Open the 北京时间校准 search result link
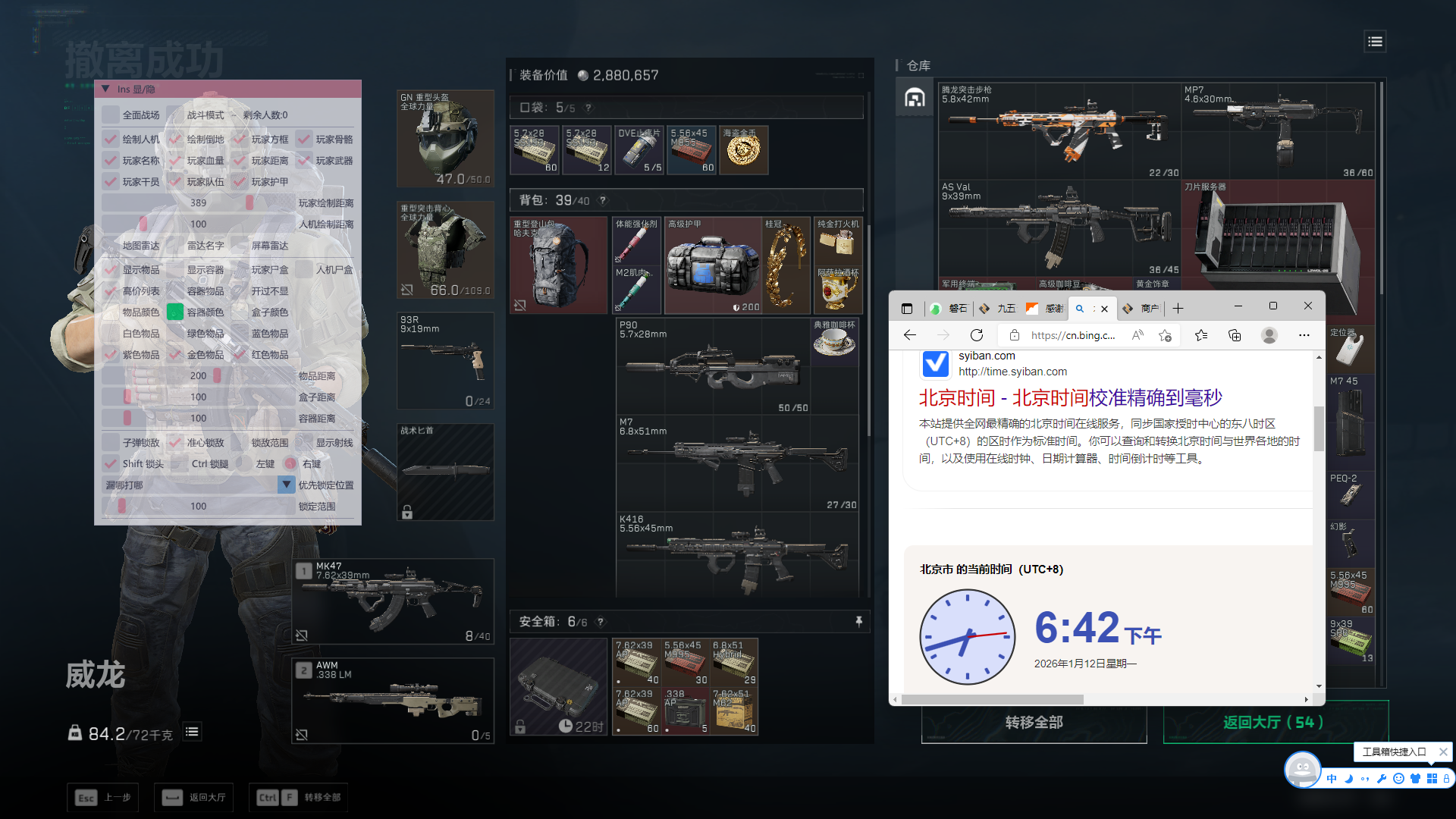Screen dimensions: 1456x819 tap(1070, 398)
